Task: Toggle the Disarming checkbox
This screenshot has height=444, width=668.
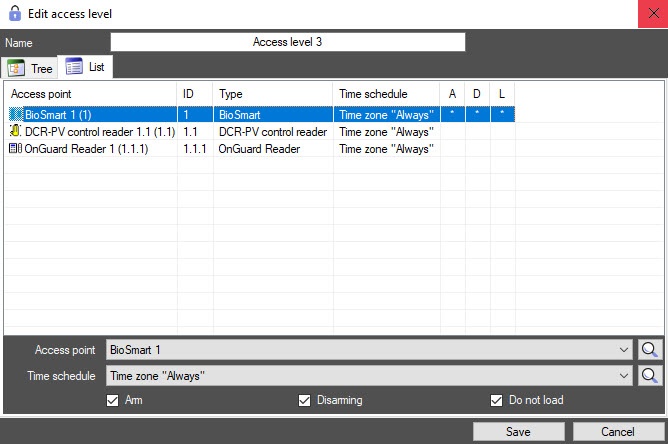Action: pos(304,400)
